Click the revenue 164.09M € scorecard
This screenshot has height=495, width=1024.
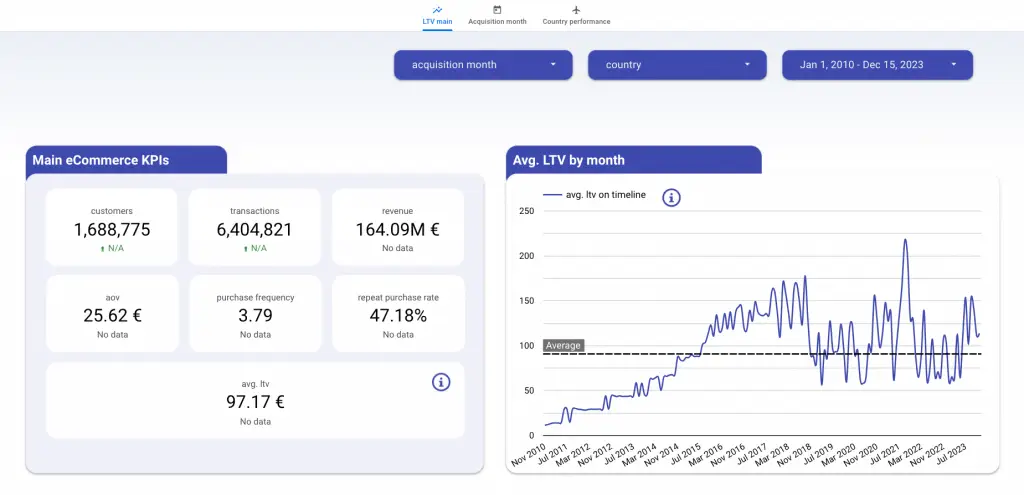tap(398, 227)
